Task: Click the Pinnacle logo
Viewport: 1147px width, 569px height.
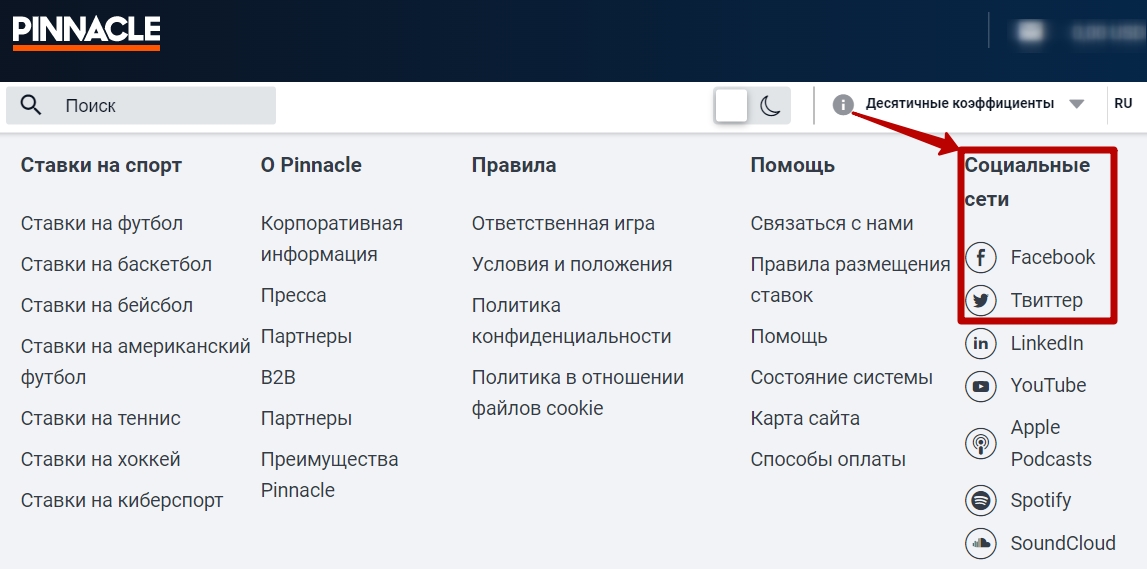Action: click(86, 33)
